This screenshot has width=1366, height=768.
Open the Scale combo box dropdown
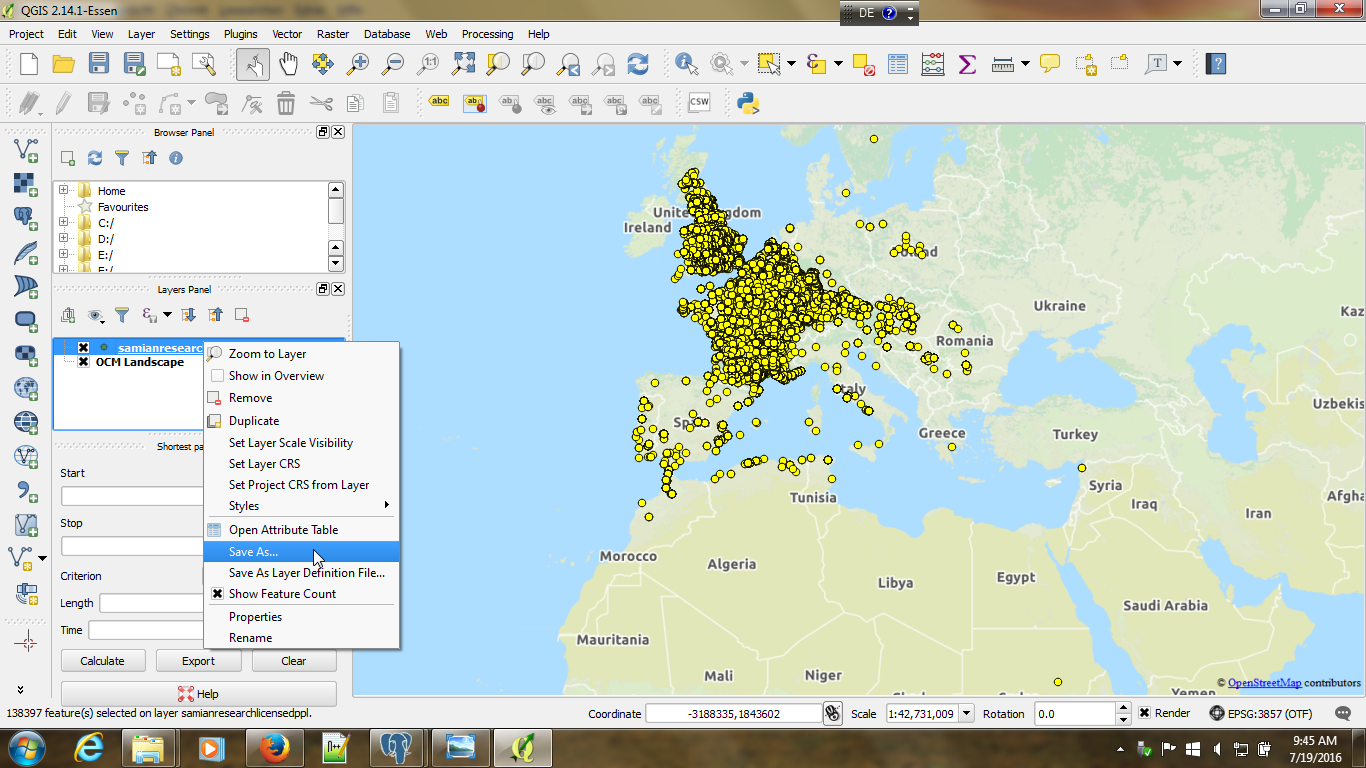pyautogui.click(x=966, y=714)
